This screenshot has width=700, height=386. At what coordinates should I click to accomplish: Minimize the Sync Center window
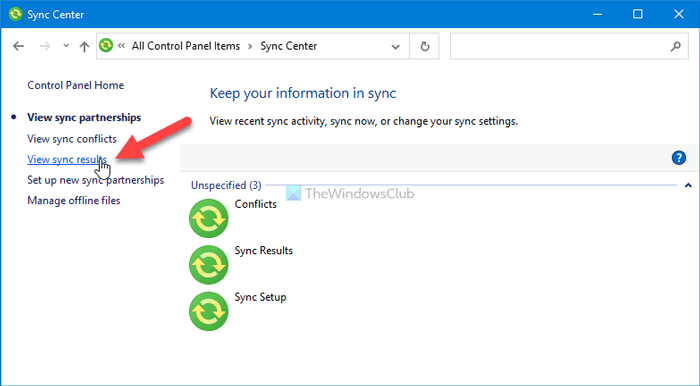point(597,14)
